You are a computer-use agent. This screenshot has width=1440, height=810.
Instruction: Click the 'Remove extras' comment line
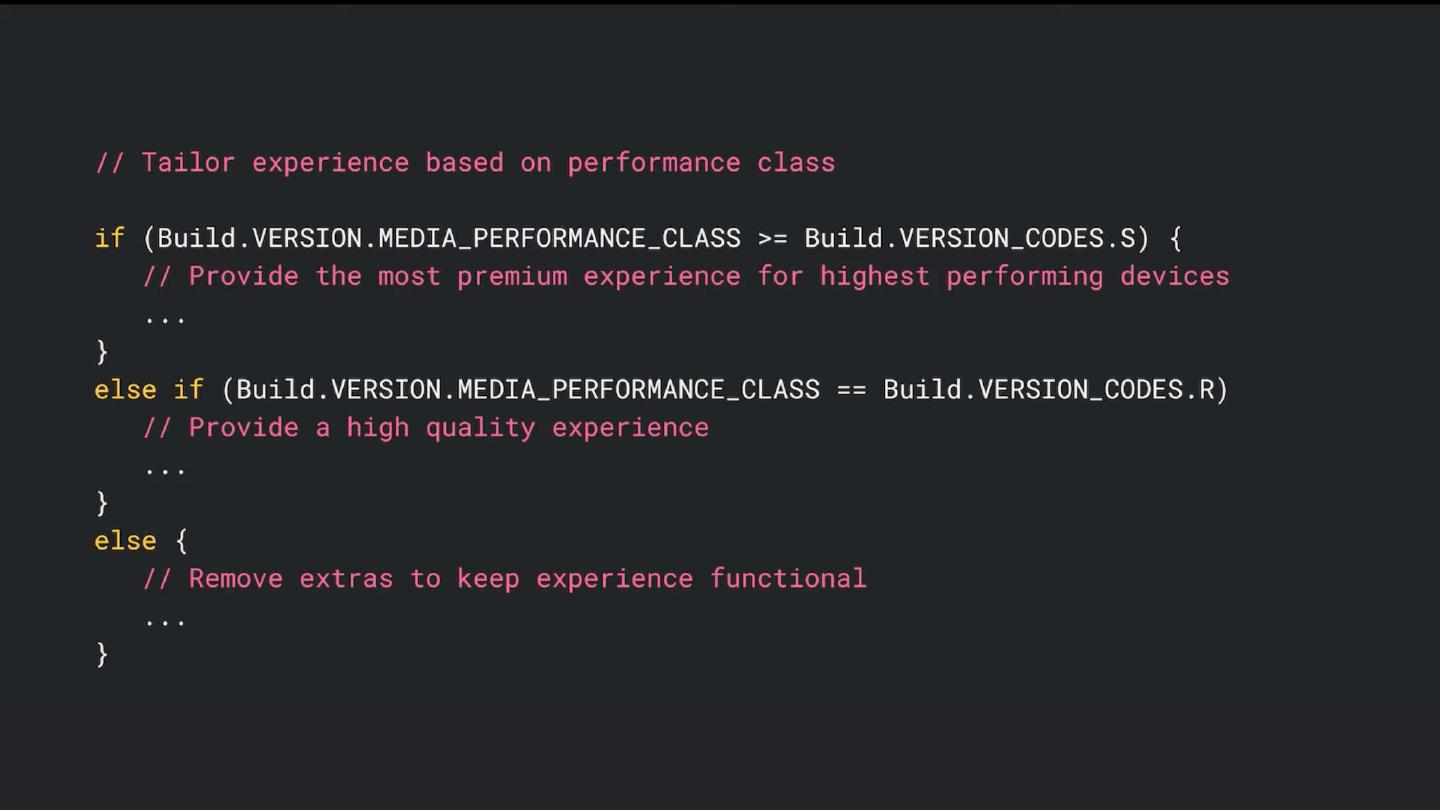click(505, 579)
